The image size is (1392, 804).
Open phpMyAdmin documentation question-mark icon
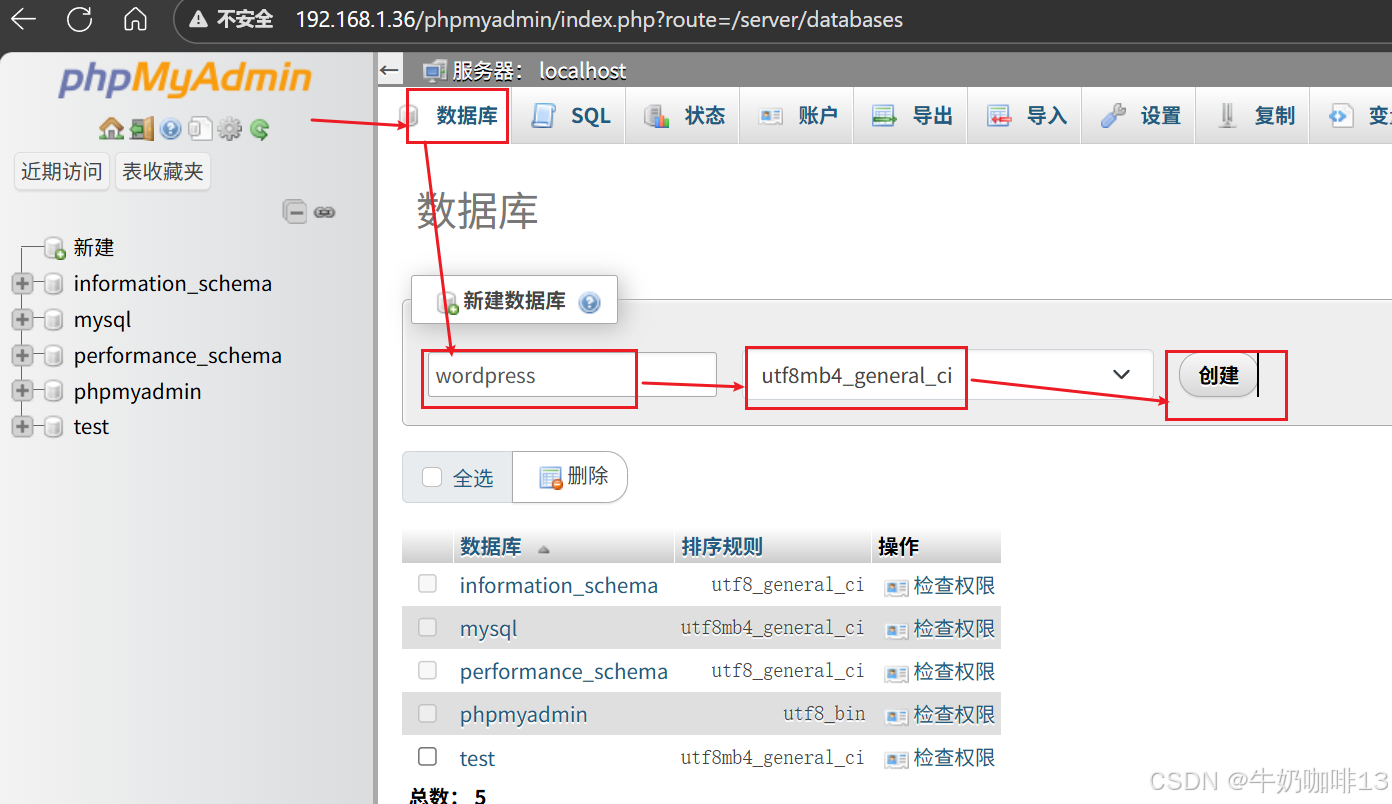pyautogui.click(x=171, y=129)
